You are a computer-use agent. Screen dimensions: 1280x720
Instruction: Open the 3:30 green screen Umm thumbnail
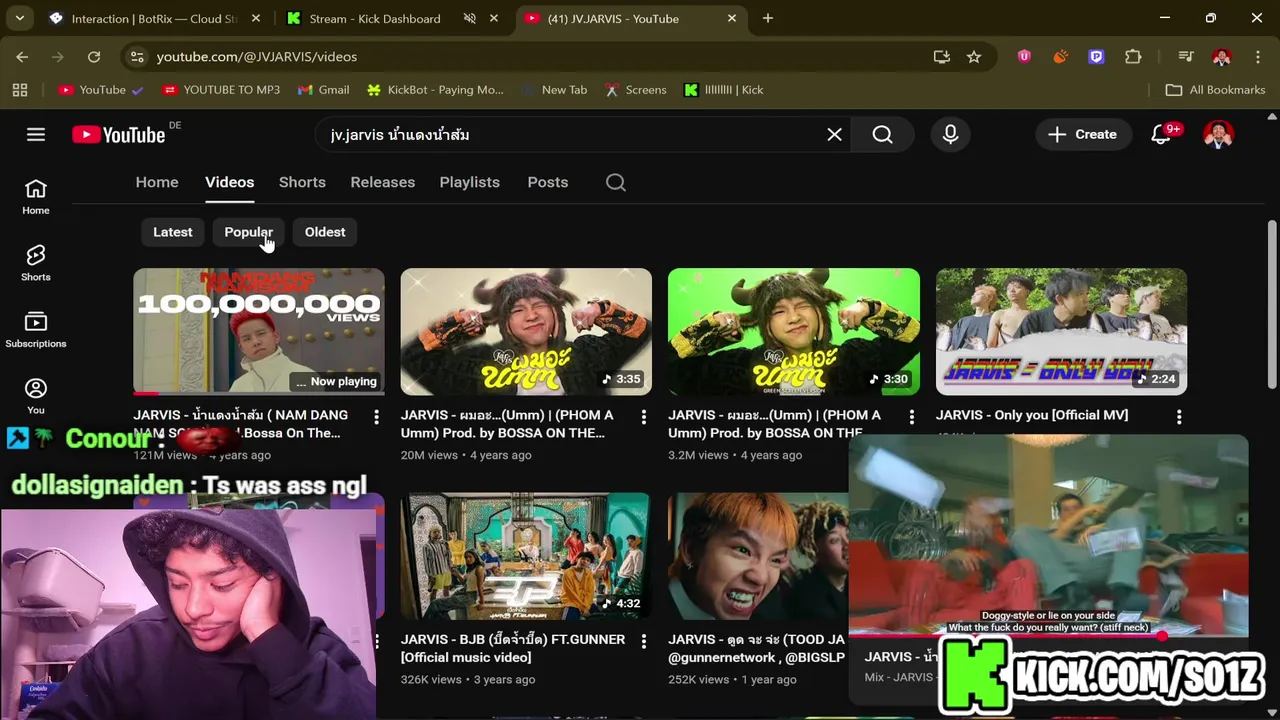coord(794,331)
